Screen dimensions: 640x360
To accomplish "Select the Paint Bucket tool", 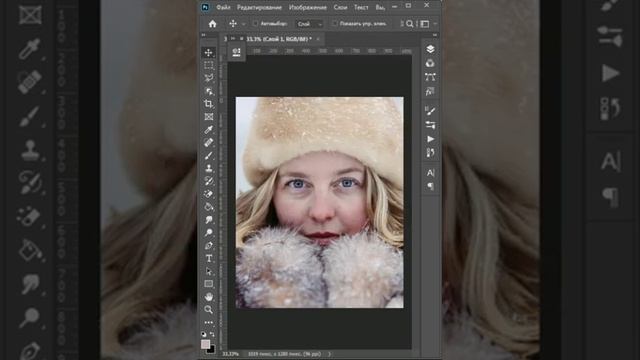I will pos(209,207).
